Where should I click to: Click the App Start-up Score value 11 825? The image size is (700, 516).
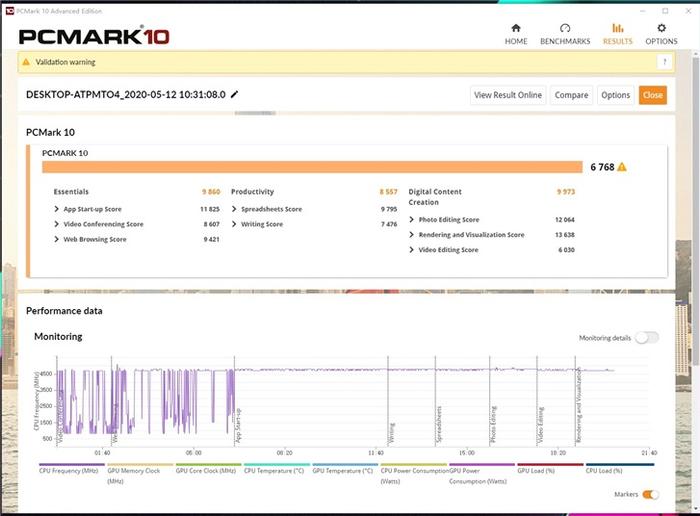(209, 209)
